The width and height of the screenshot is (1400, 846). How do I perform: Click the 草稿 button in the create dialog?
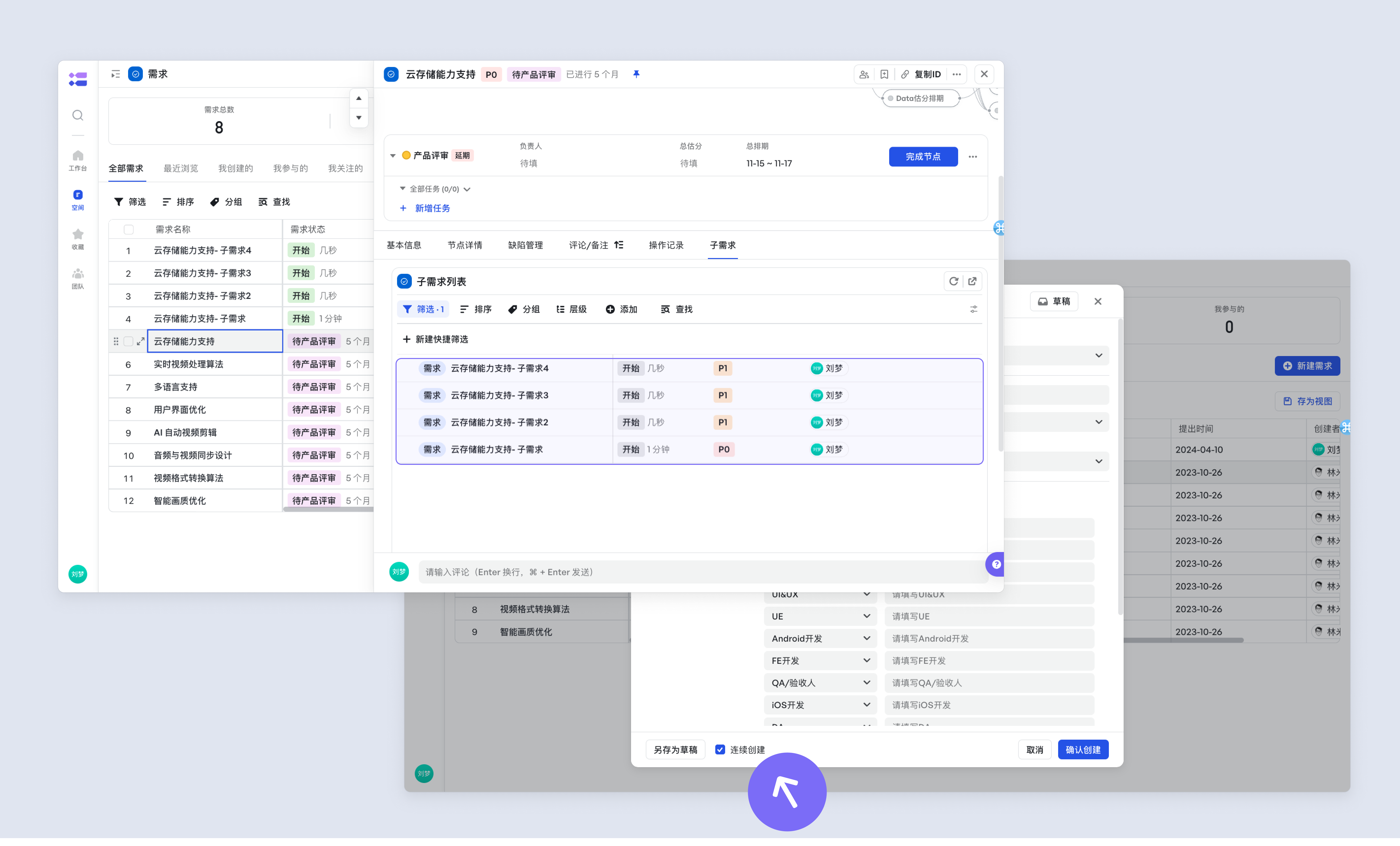point(1054,301)
